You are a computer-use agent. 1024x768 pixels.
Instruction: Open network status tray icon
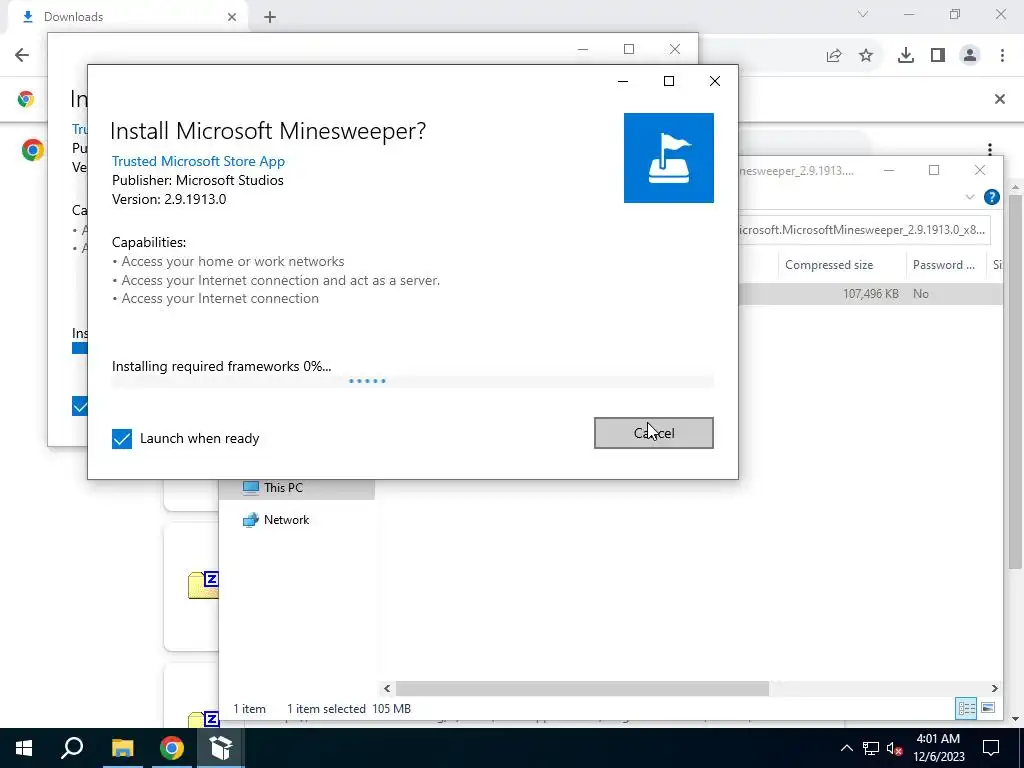click(871, 748)
